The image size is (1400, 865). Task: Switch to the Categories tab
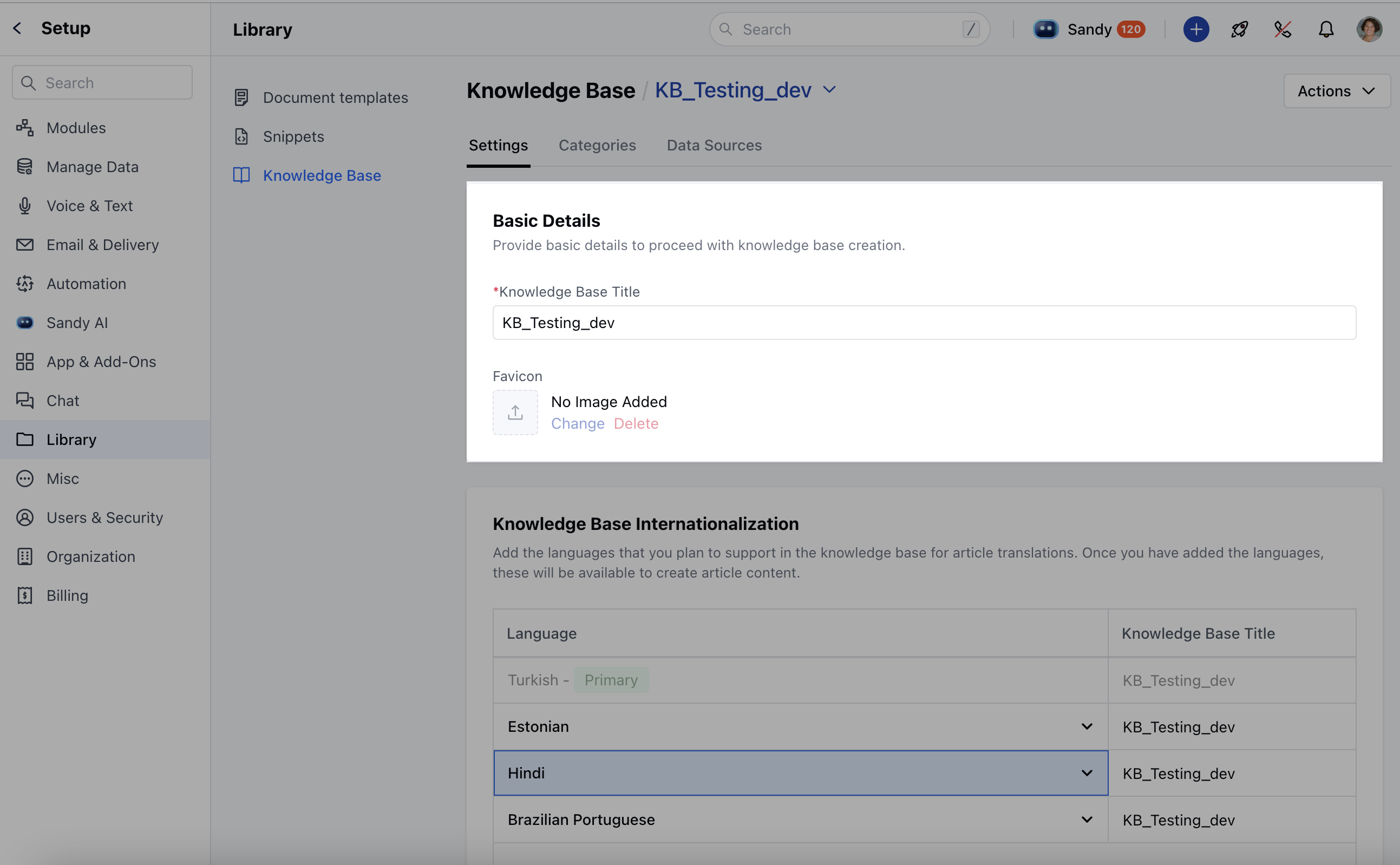[x=597, y=145]
